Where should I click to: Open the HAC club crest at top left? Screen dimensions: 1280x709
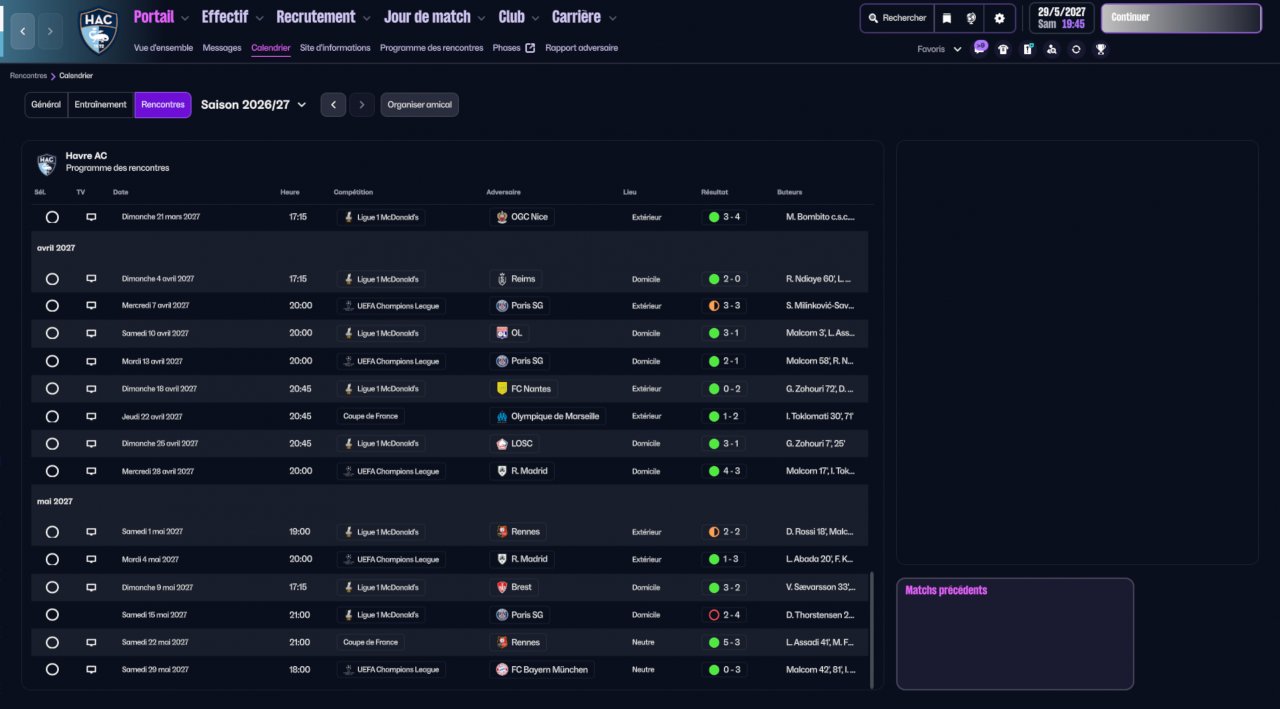[x=98, y=31]
